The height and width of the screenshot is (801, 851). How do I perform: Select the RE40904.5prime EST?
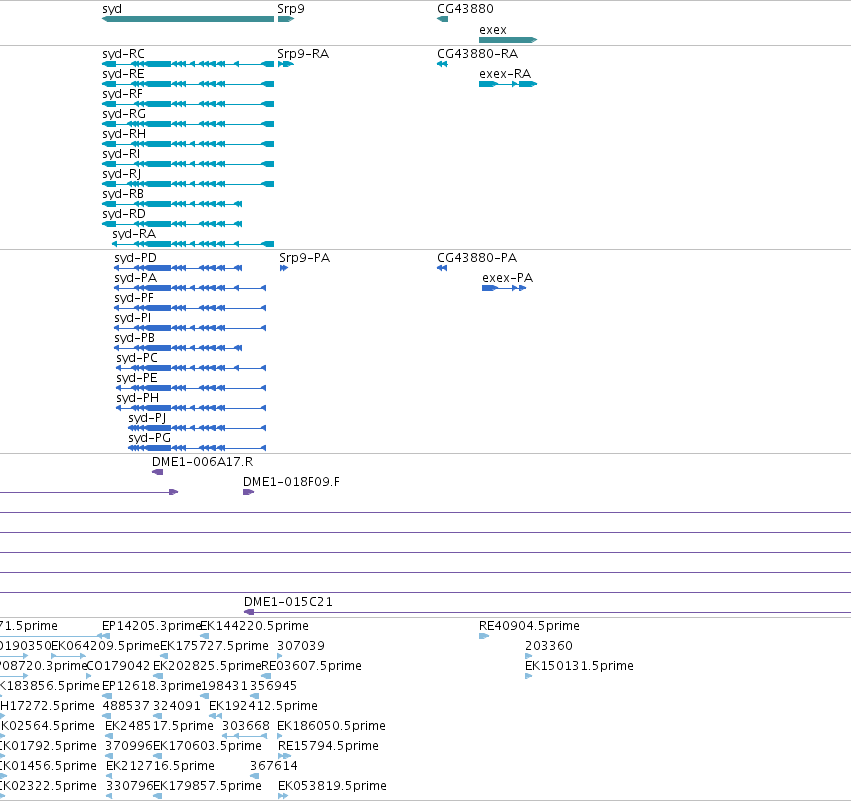click(484, 636)
